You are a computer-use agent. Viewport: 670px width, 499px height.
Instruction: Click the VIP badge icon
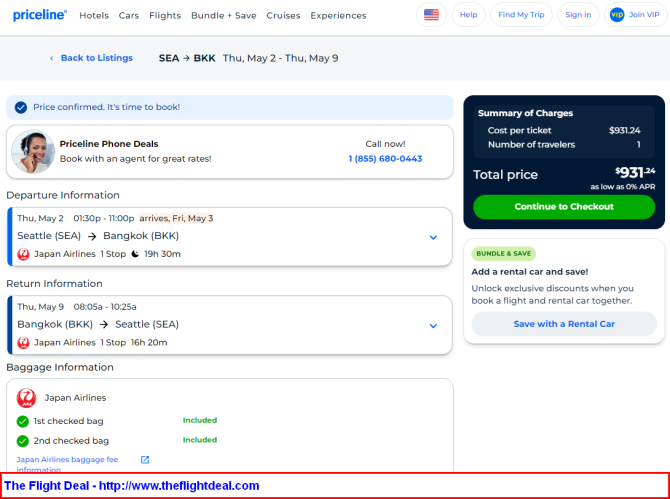click(617, 15)
